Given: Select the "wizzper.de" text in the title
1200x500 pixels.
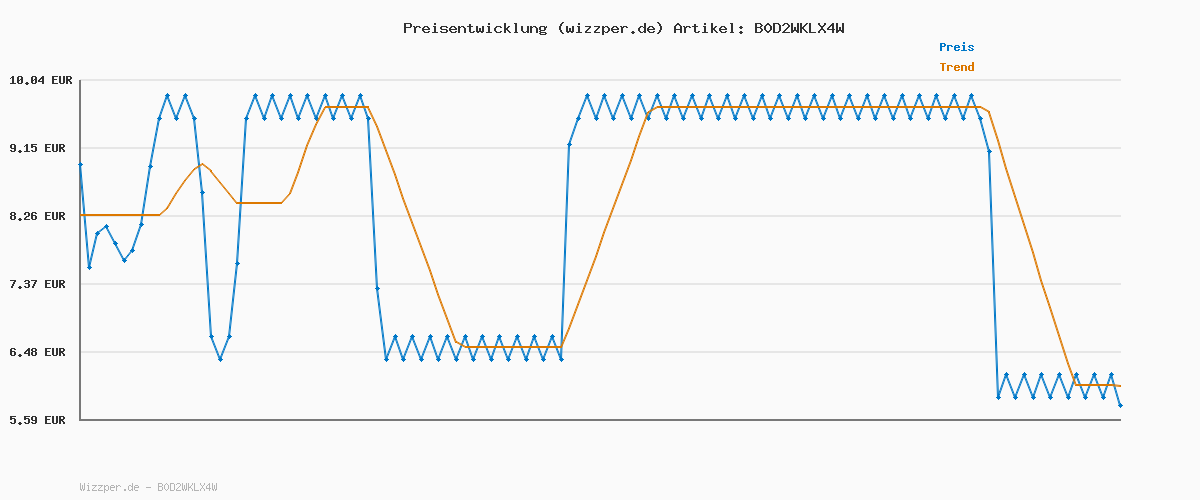Looking at the screenshot, I should click(x=609, y=28).
